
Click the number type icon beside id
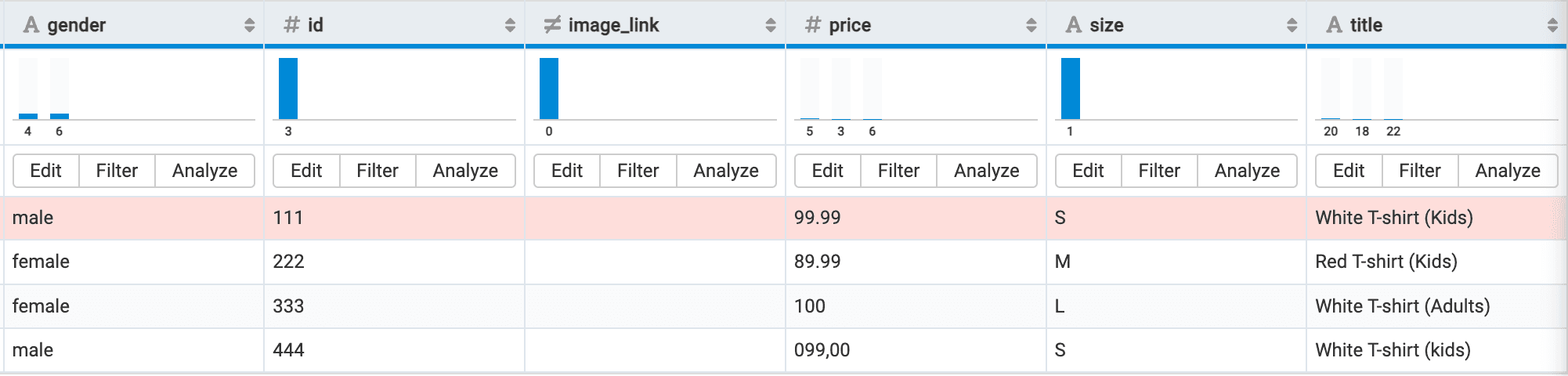coord(291,25)
